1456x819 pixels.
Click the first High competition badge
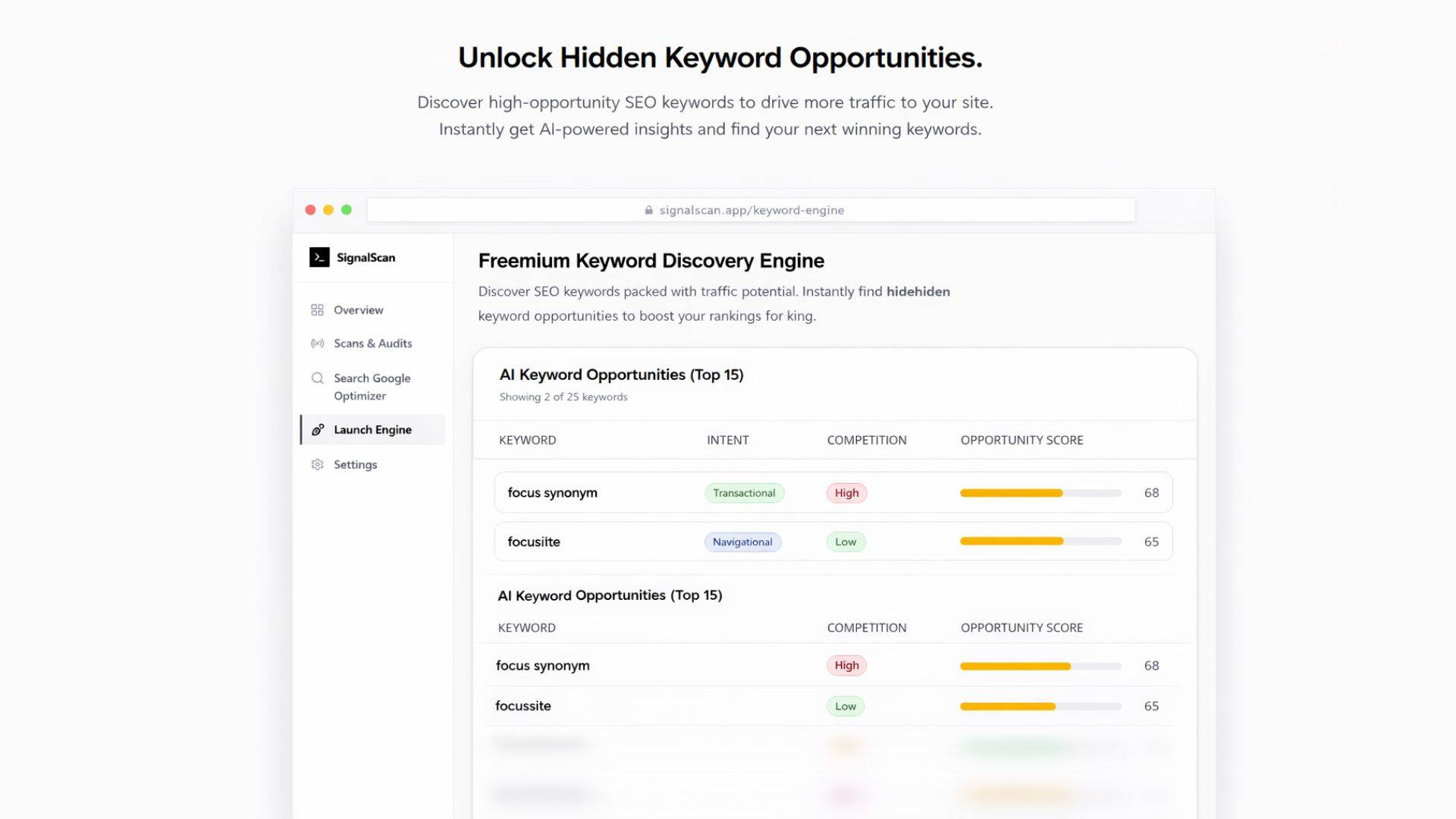tap(846, 493)
